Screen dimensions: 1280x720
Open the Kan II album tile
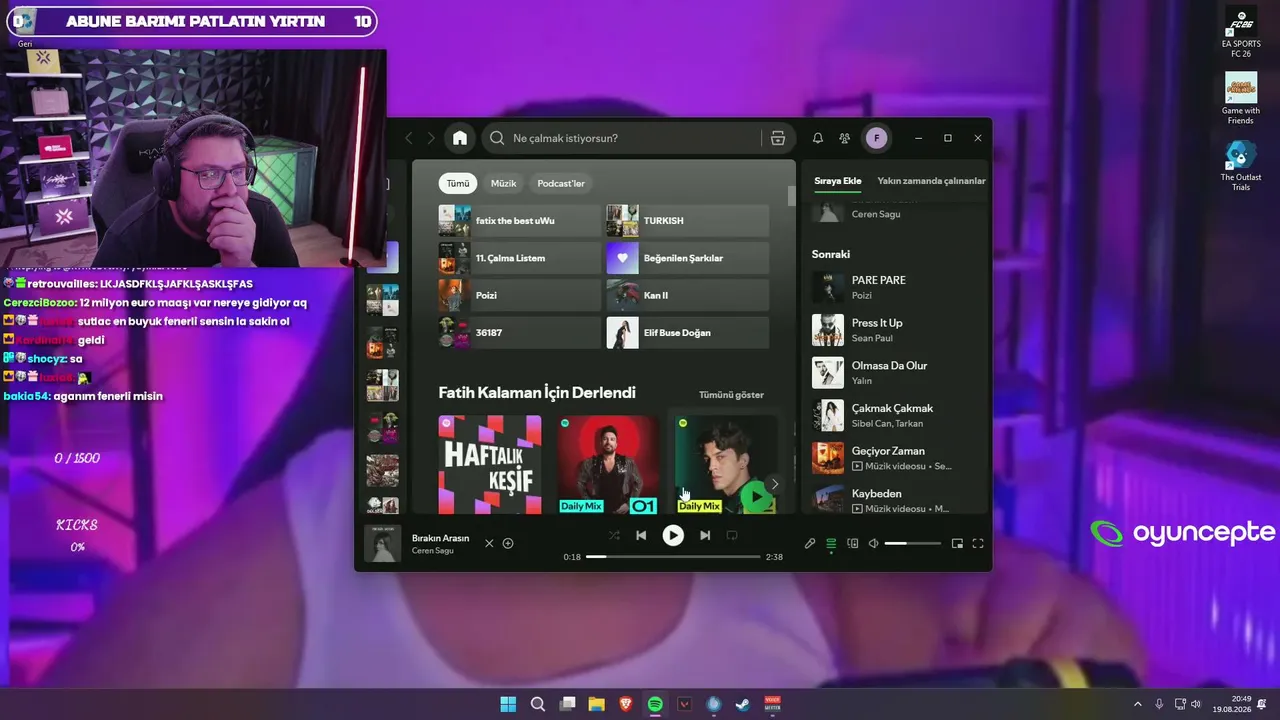click(x=688, y=295)
